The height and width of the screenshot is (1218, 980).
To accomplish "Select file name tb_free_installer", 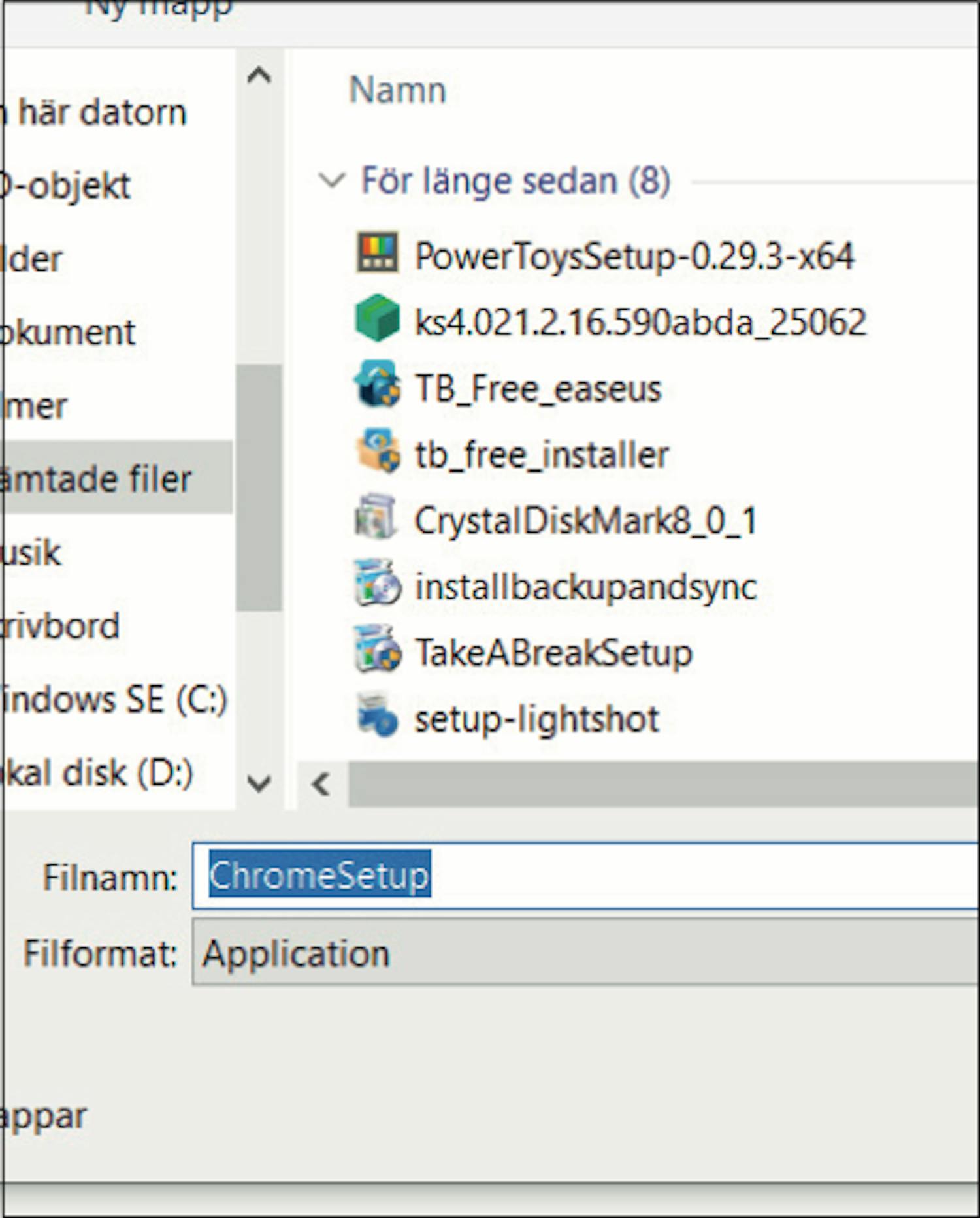I will 542,454.
